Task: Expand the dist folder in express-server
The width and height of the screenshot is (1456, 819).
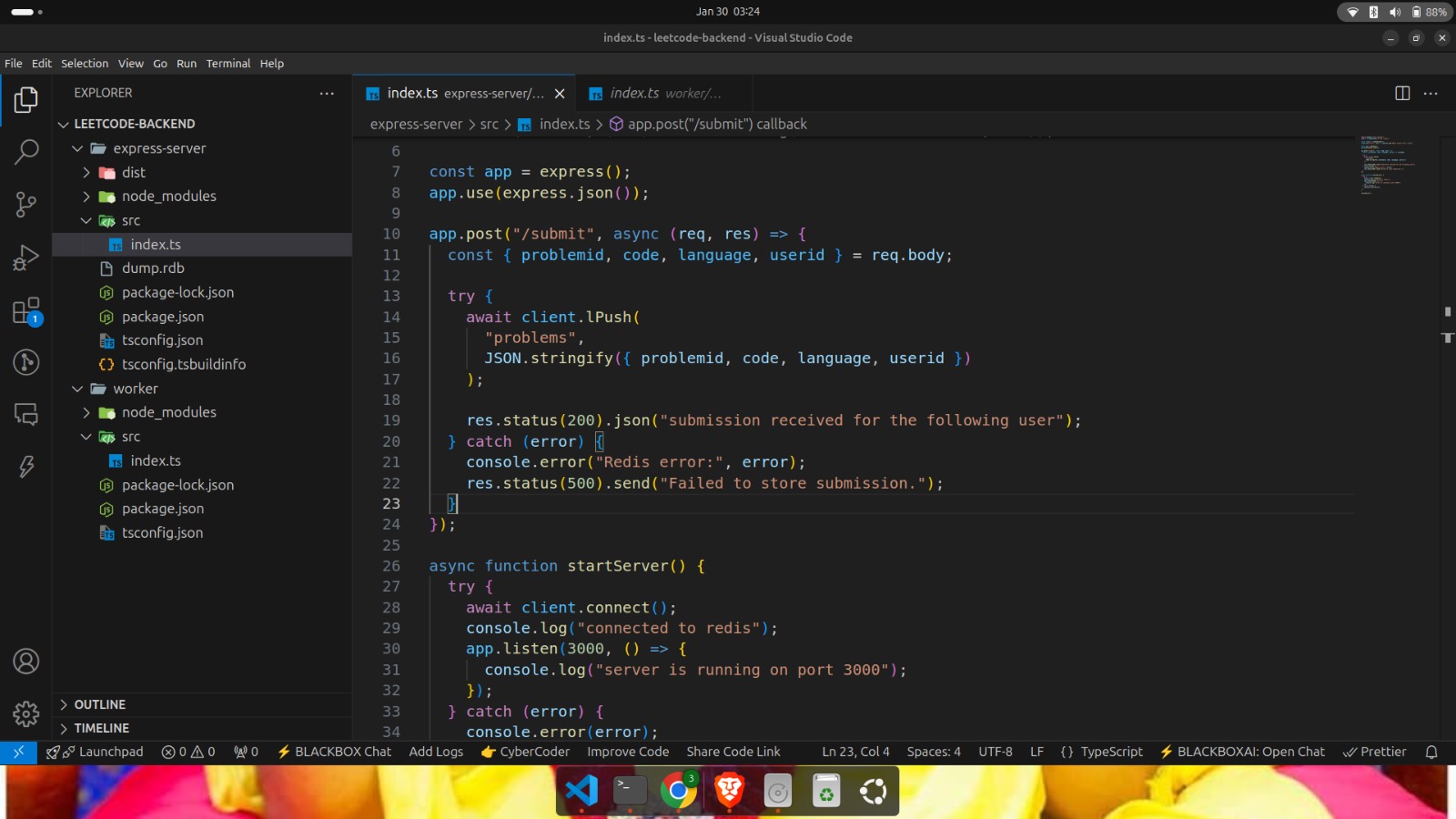Action: [133, 172]
